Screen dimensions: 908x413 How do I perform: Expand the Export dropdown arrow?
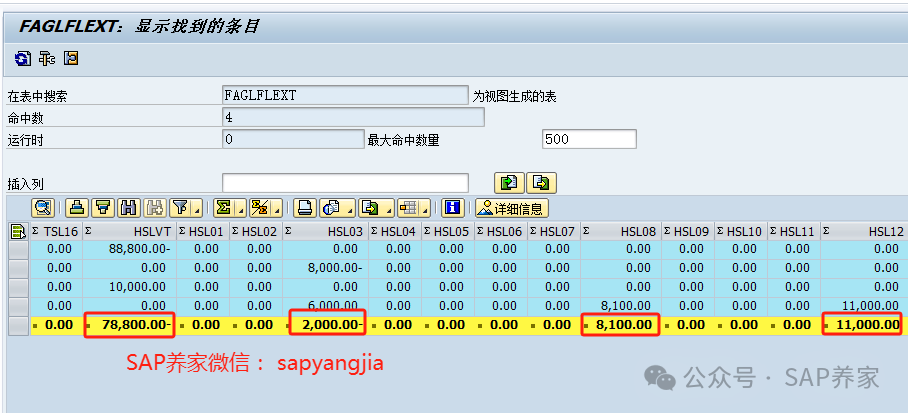click(x=388, y=207)
